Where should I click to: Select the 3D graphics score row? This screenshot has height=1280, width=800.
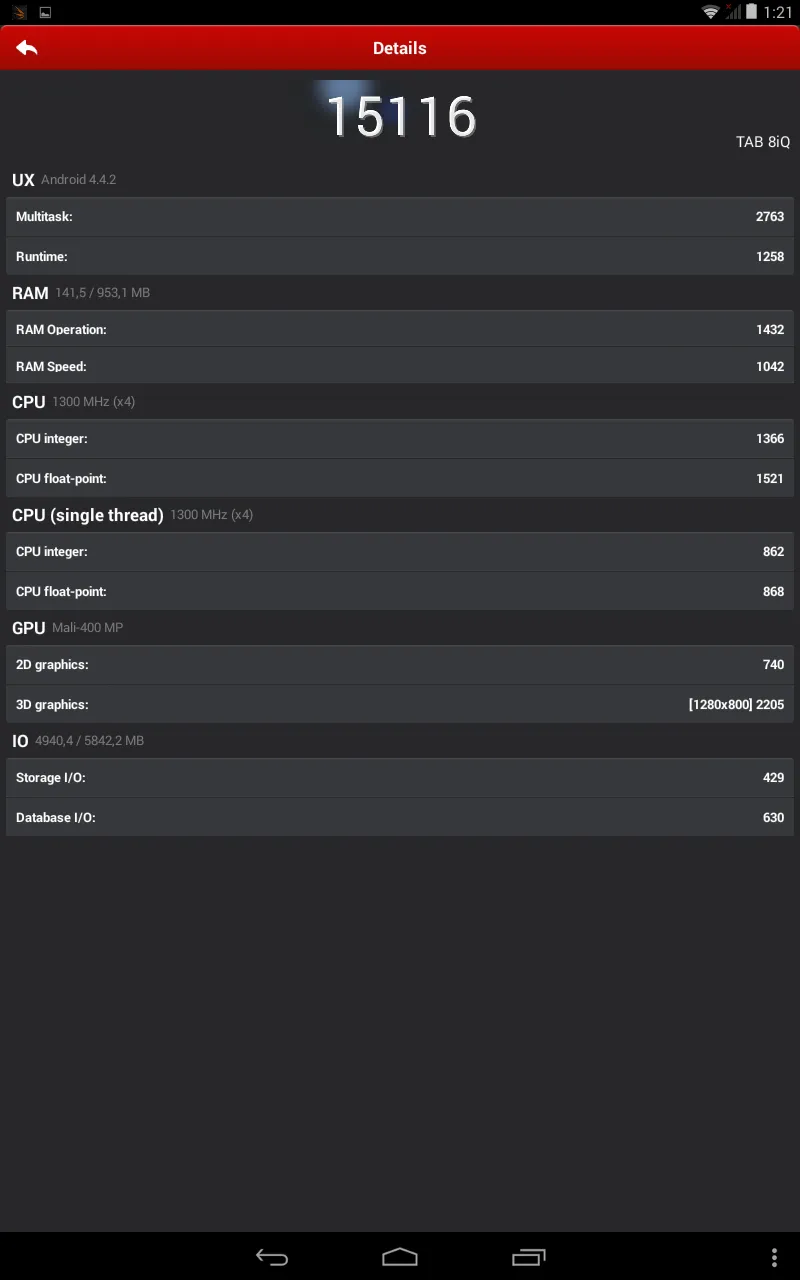tap(400, 705)
